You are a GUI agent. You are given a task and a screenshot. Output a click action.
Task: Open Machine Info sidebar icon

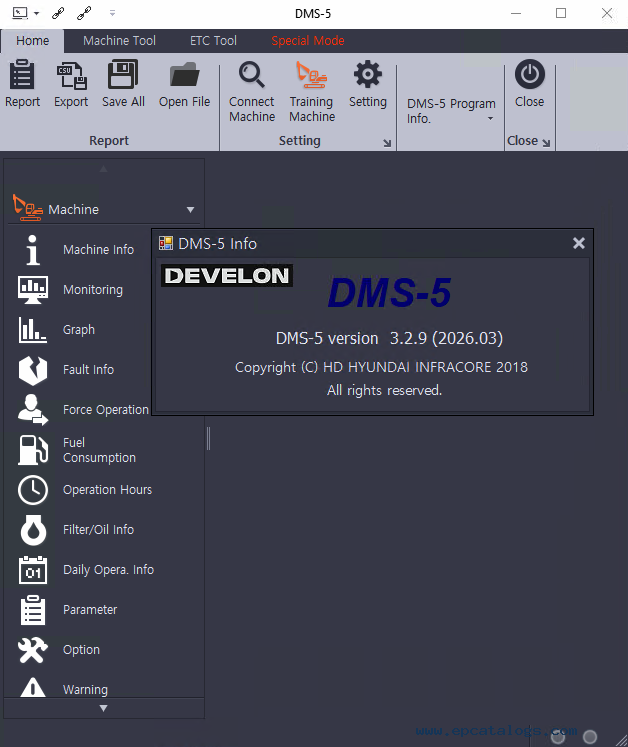[32, 250]
